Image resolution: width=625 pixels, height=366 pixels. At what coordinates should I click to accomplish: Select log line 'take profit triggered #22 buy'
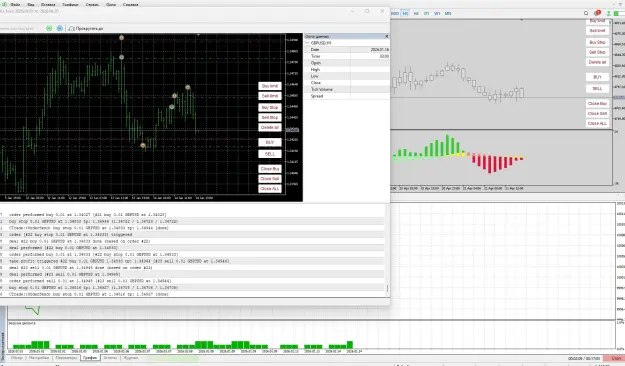click(x=193, y=261)
